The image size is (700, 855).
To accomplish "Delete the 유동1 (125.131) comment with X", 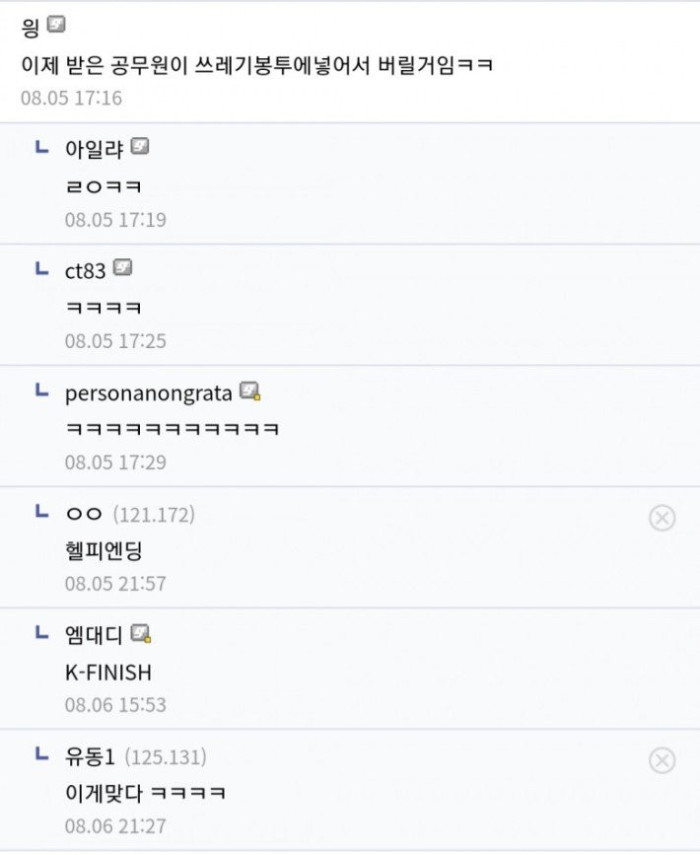I will tap(662, 761).
